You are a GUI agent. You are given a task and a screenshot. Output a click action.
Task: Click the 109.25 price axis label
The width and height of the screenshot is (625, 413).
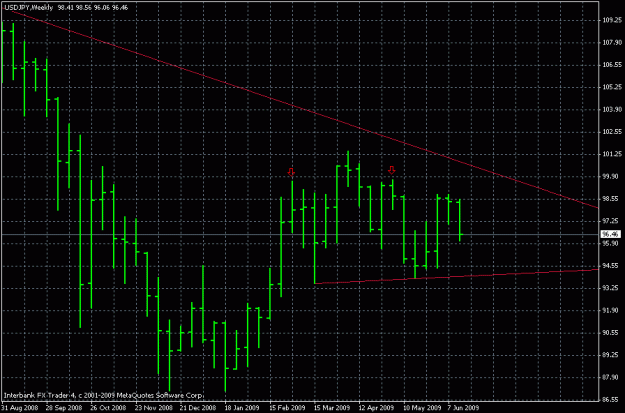point(613,20)
